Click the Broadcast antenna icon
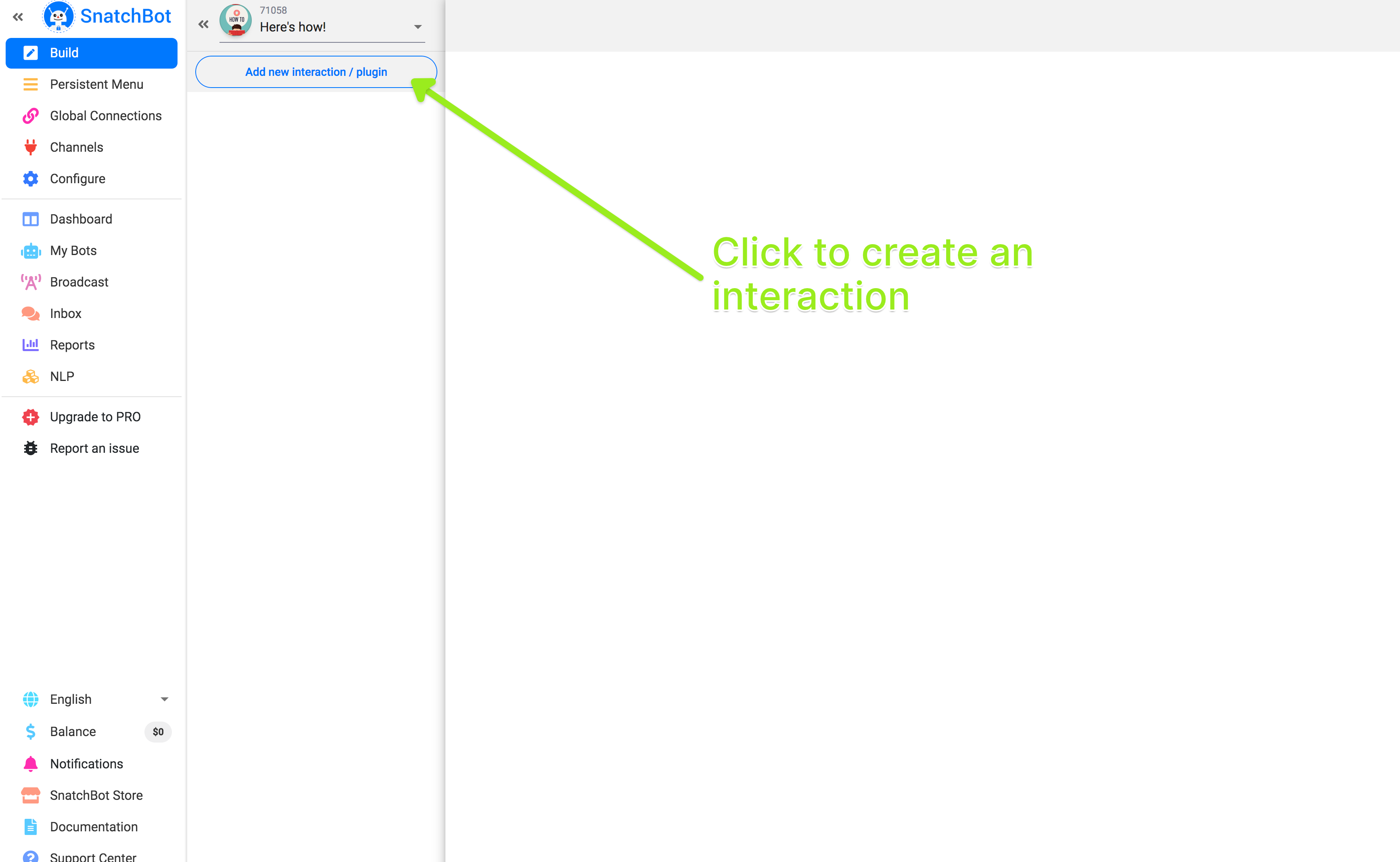Screen dimensions: 1400x862 (31, 282)
